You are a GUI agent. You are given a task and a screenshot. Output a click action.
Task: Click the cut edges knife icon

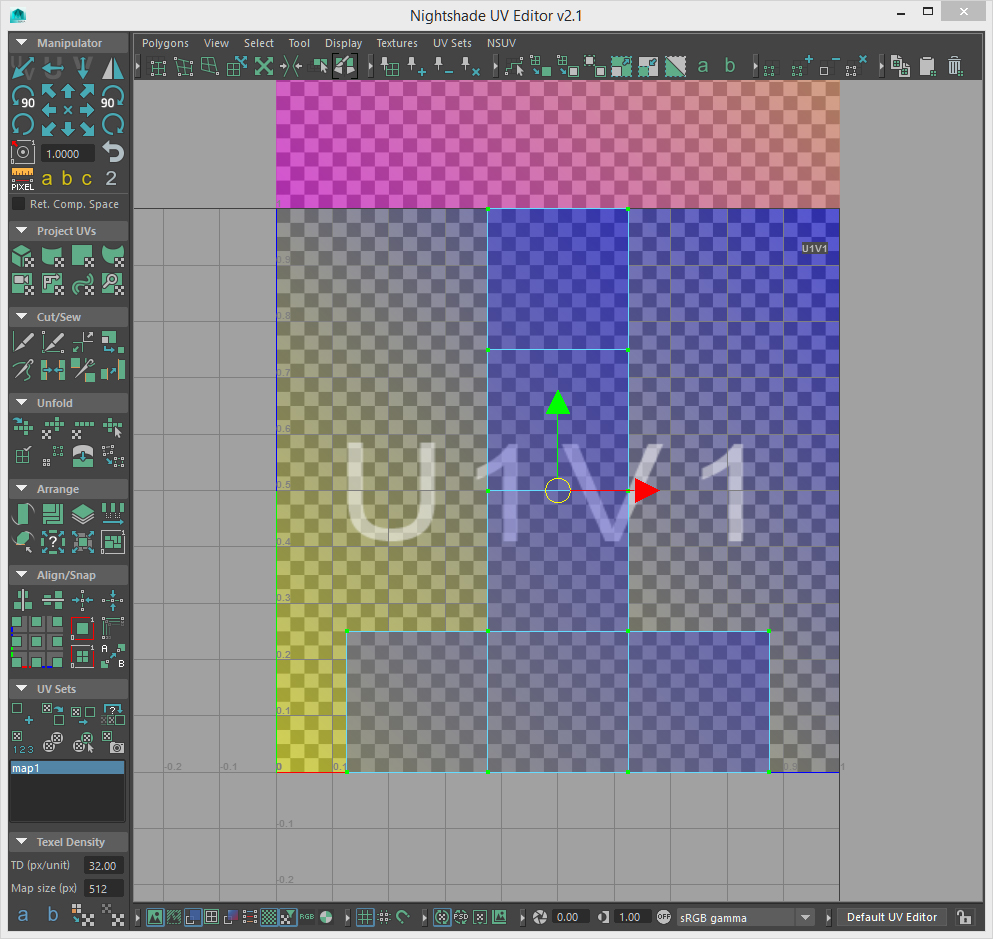tap(22, 342)
